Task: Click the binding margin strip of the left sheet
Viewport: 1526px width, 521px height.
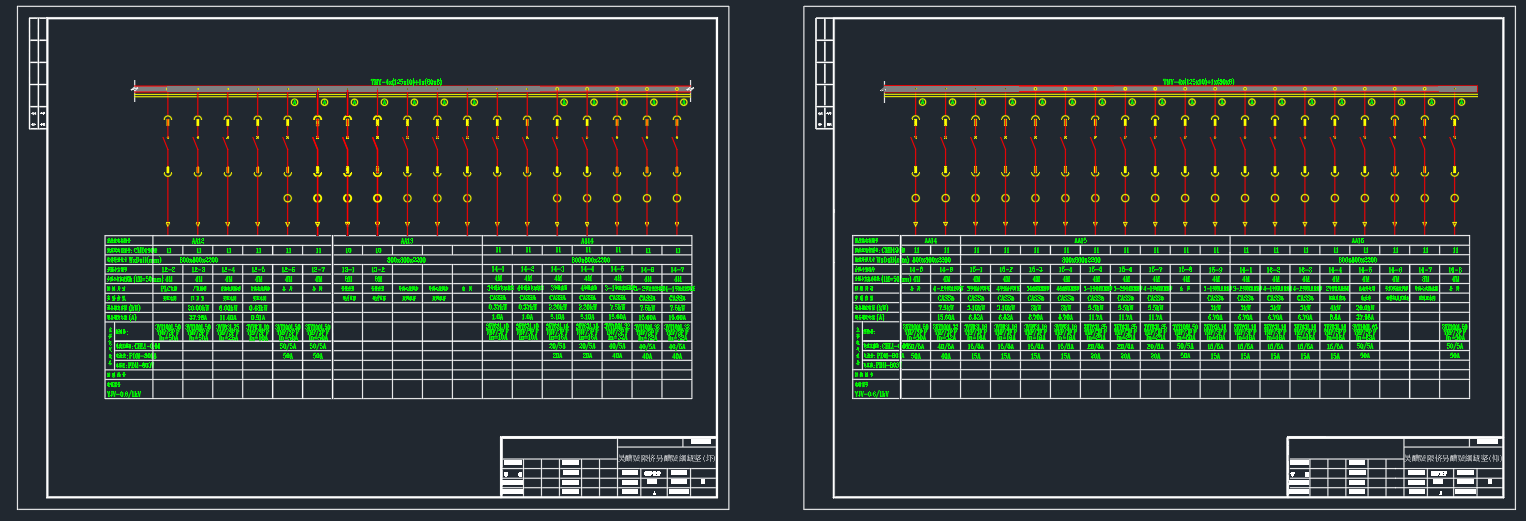Action: point(38,73)
